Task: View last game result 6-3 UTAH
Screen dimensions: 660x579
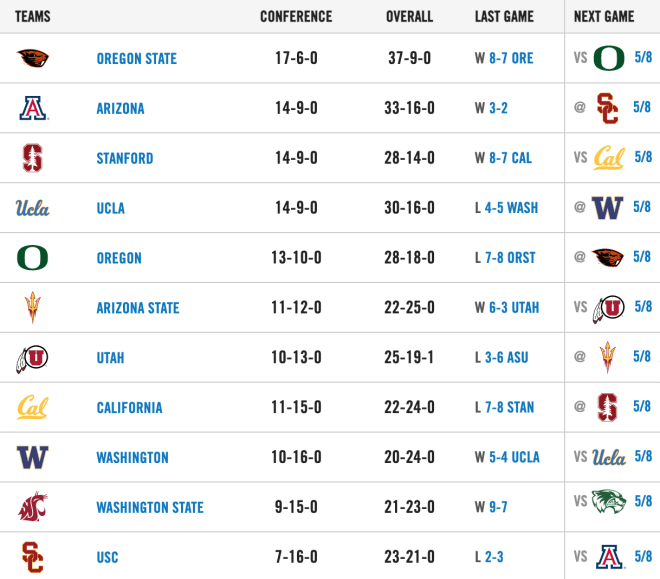Action: click(514, 308)
